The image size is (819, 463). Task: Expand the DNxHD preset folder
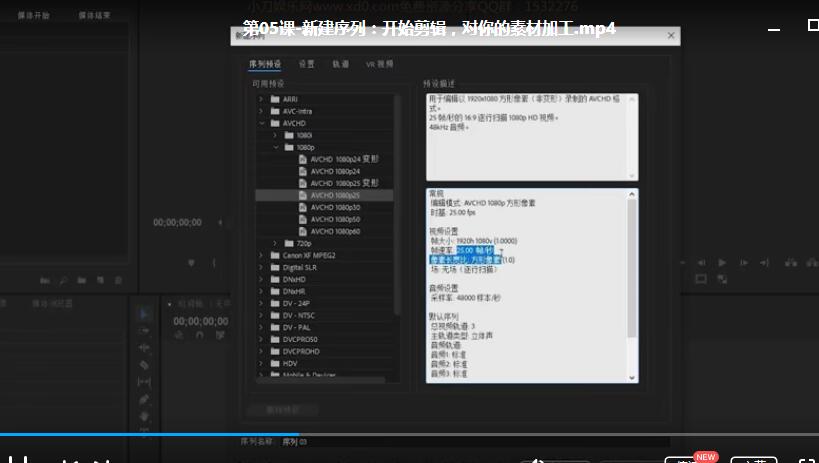(262, 279)
